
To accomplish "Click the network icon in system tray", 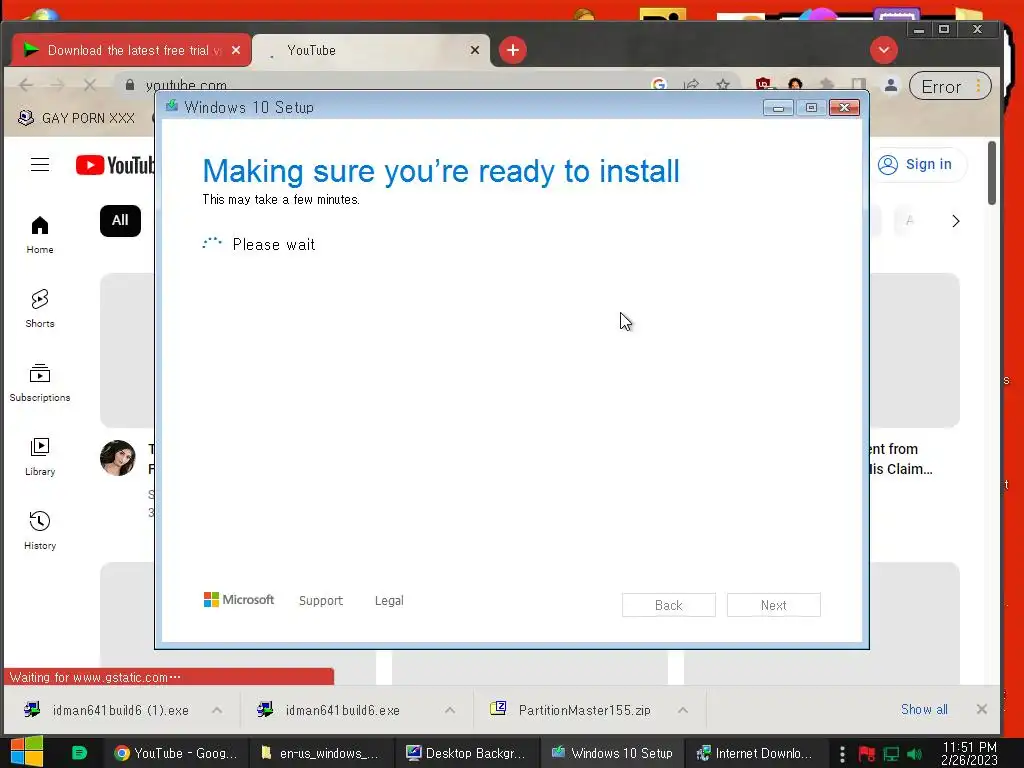I will 891,754.
